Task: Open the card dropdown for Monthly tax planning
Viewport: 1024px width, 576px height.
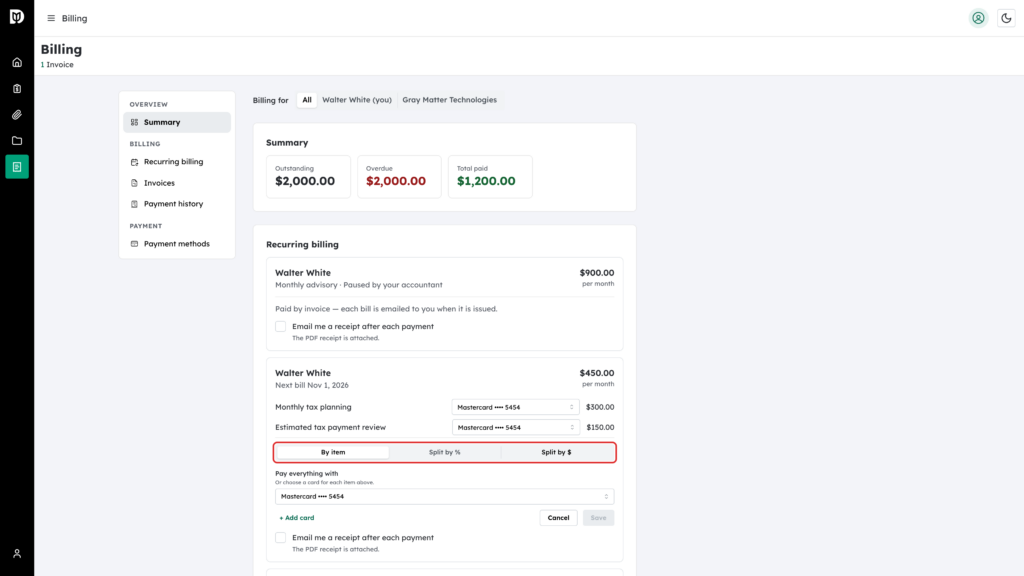Action: click(515, 407)
